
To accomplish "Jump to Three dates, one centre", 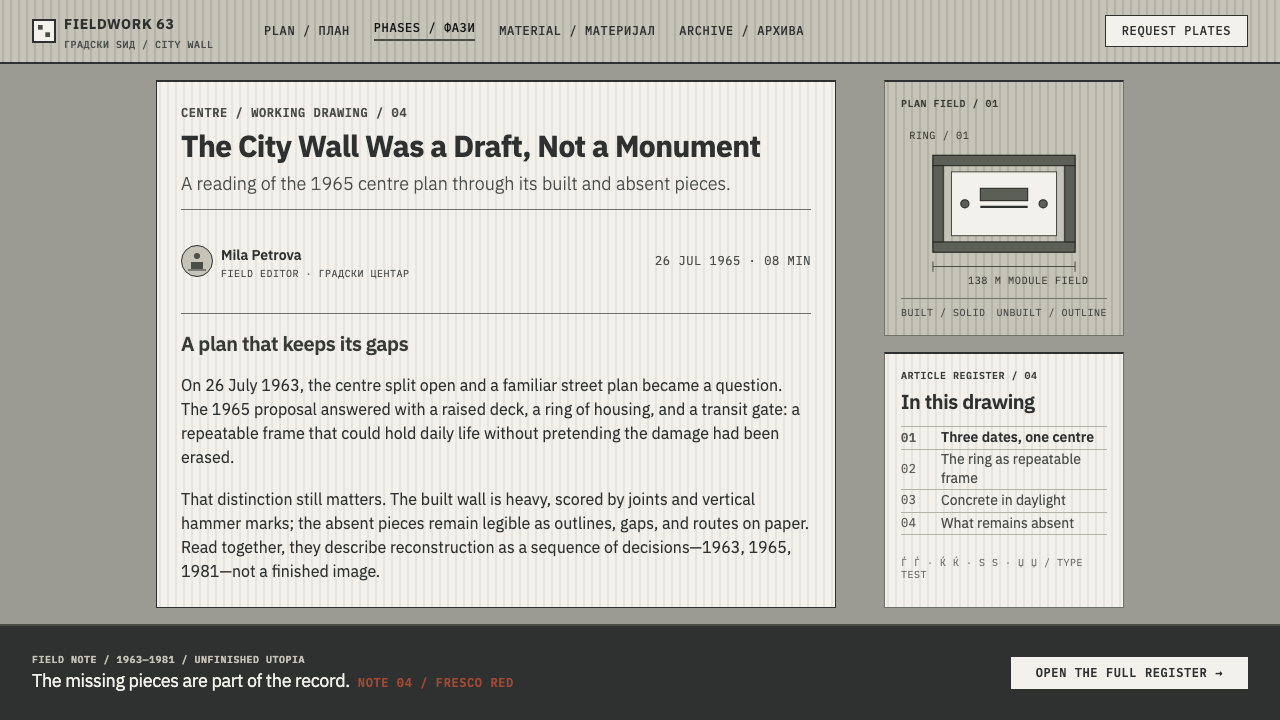I will [x=1004, y=438].
